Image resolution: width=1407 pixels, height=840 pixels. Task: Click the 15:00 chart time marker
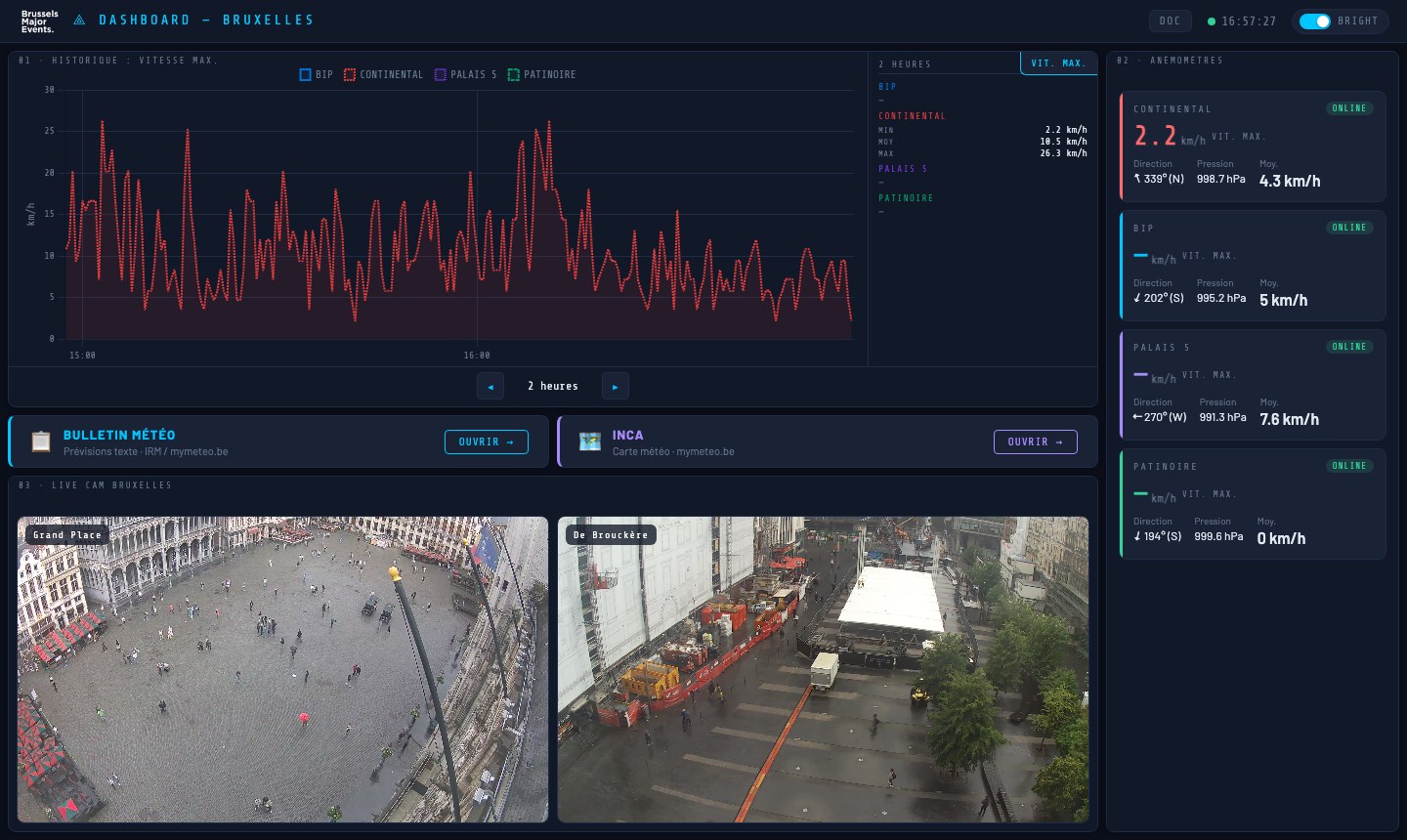(82, 356)
